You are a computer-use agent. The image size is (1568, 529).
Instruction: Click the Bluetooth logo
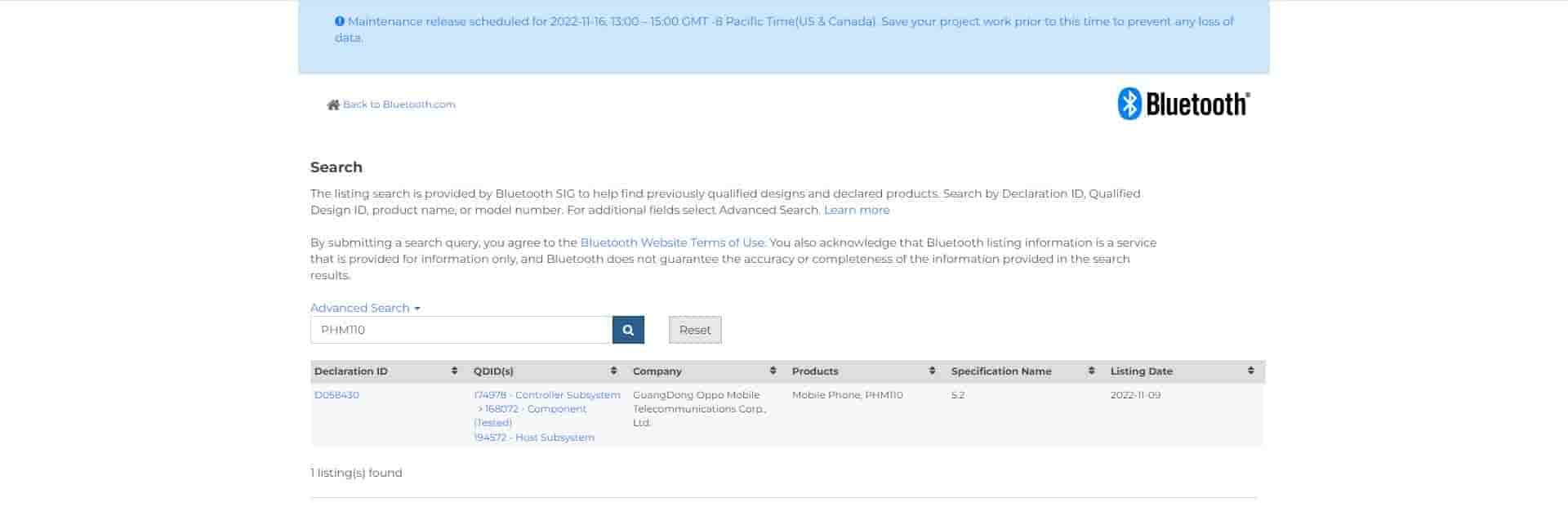pos(1183,104)
